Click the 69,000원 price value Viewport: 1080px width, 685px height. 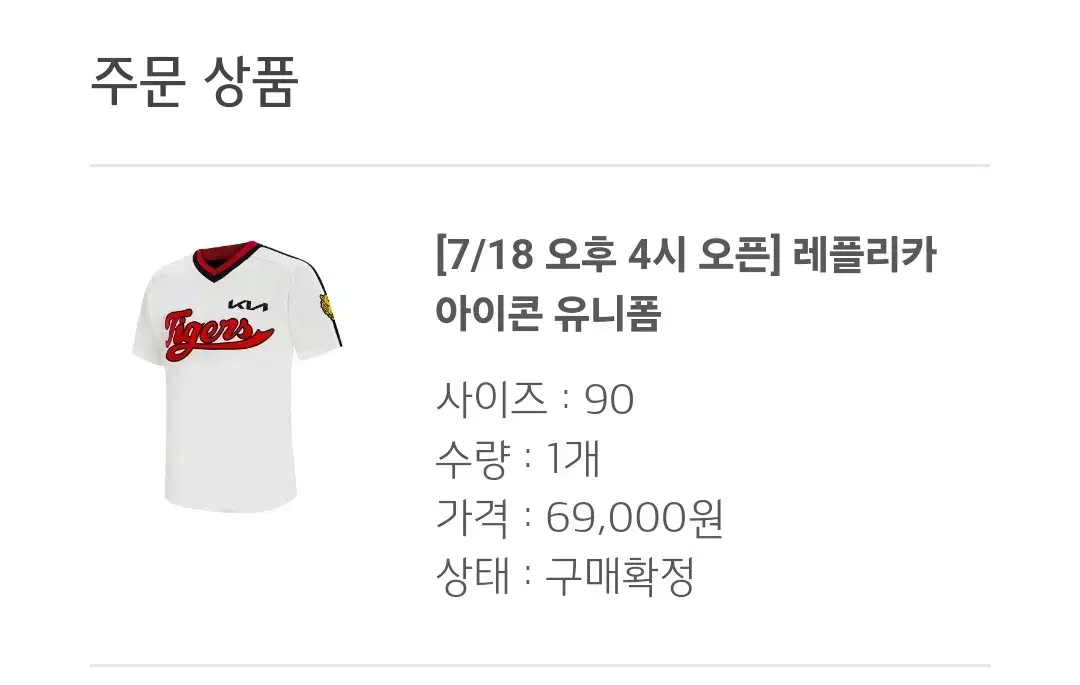tap(634, 518)
